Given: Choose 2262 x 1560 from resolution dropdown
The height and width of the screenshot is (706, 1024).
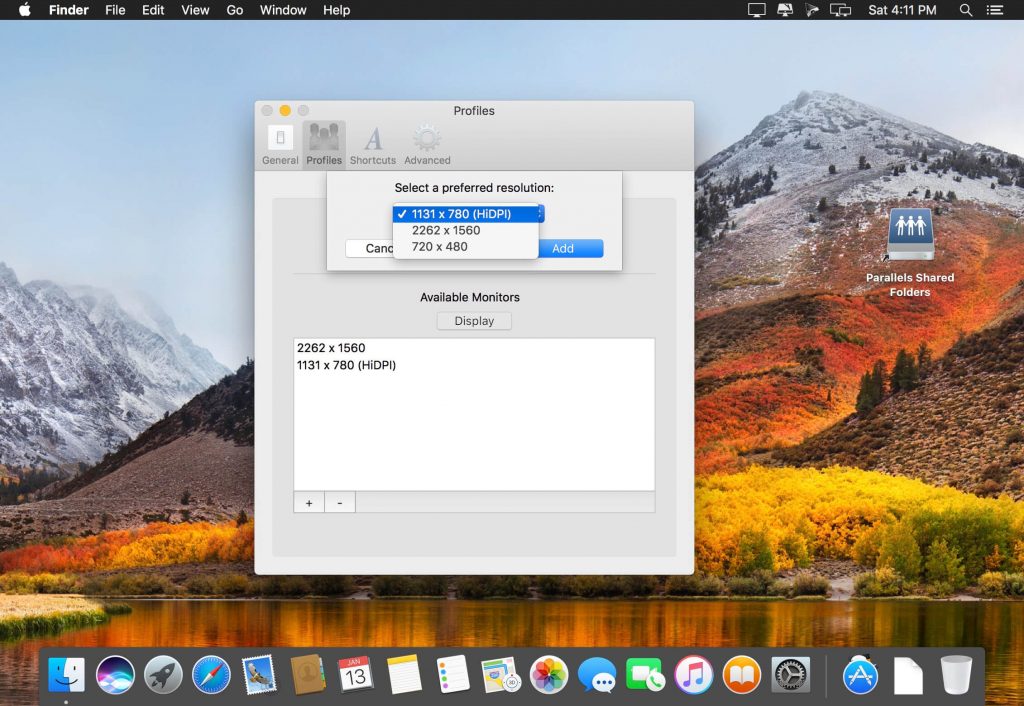Looking at the screenshot, I should [x=446, y=230].
